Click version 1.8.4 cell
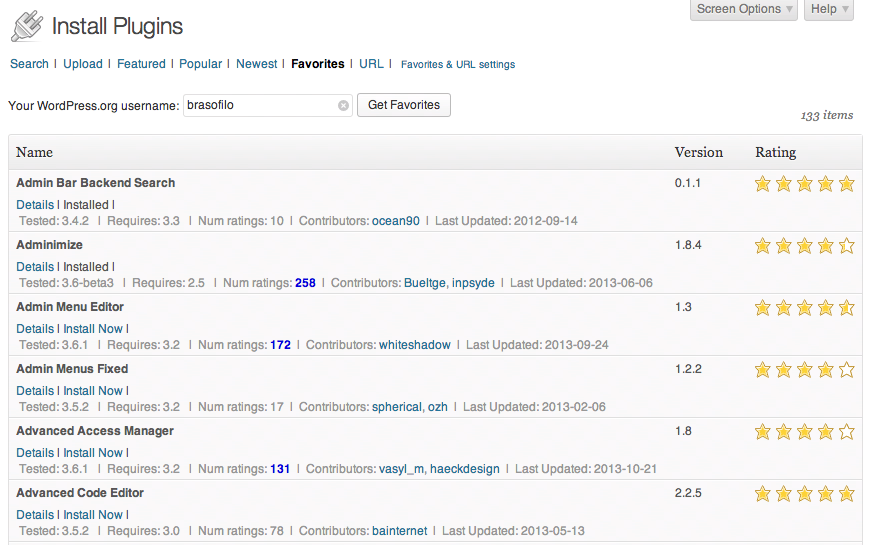Viewport: 873px width, 545px height. [x=688, y=245]
